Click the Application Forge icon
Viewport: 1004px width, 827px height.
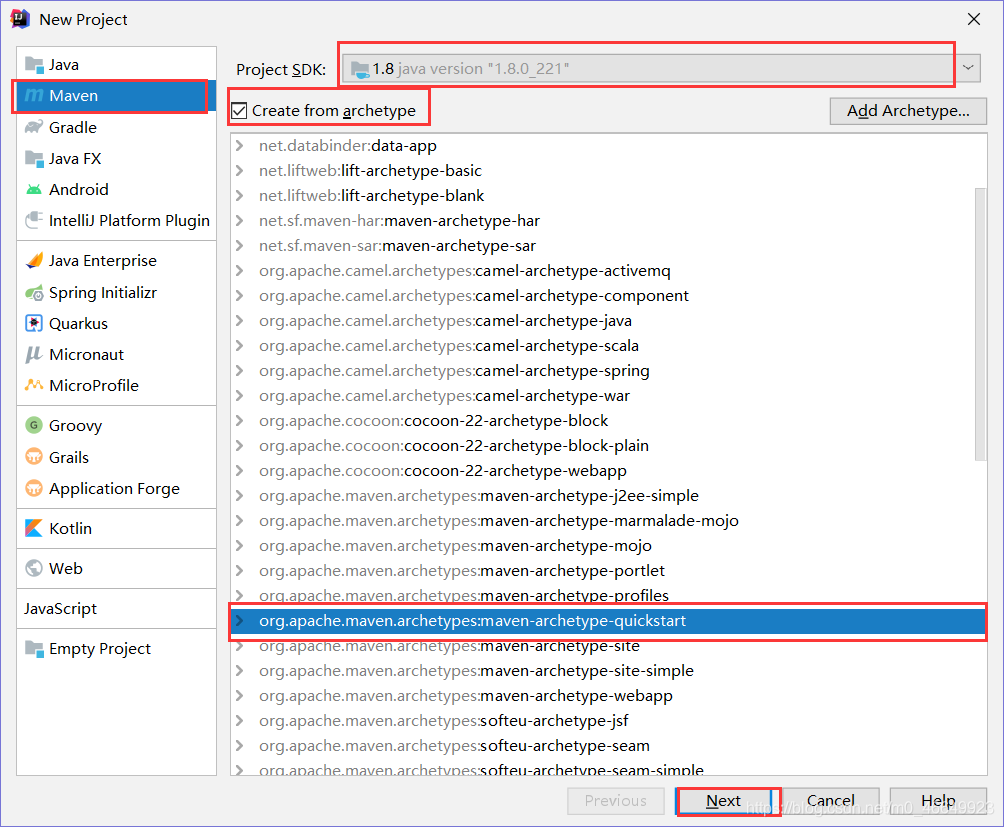point(34,488)
